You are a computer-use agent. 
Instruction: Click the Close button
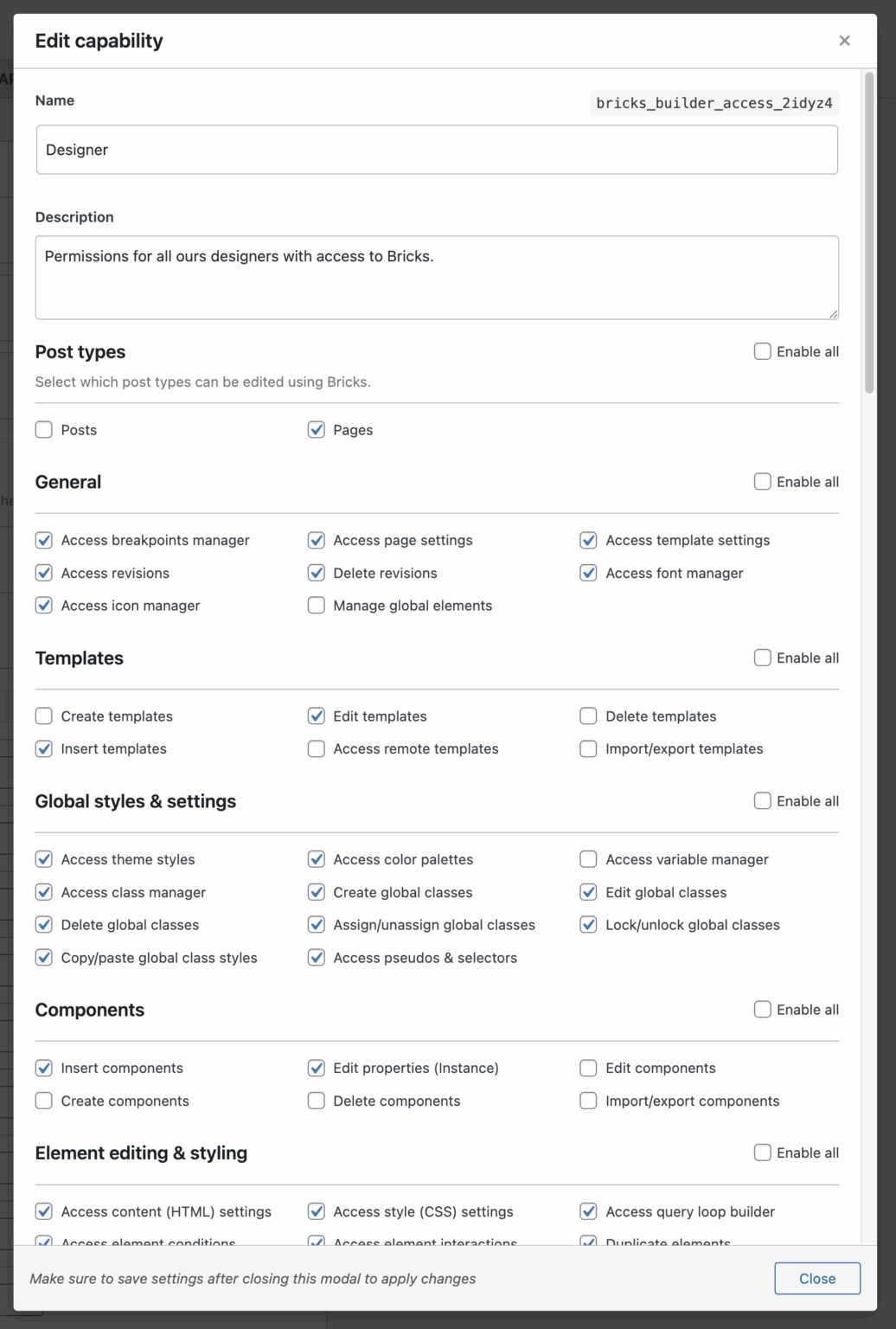(x=816, y=1278)
